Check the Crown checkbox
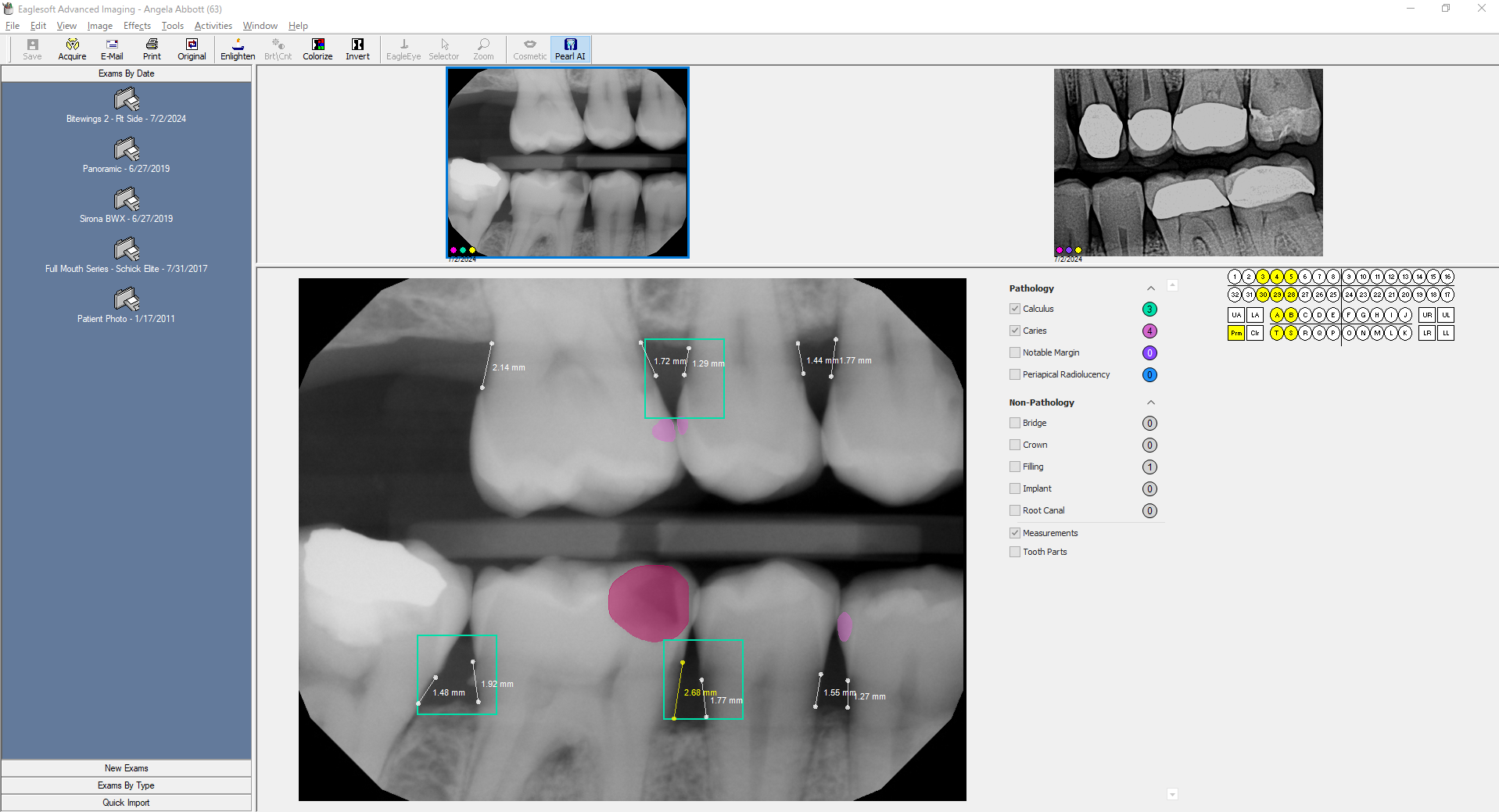This screenshot has height=812, width=1499. (x=1015, y=445)
